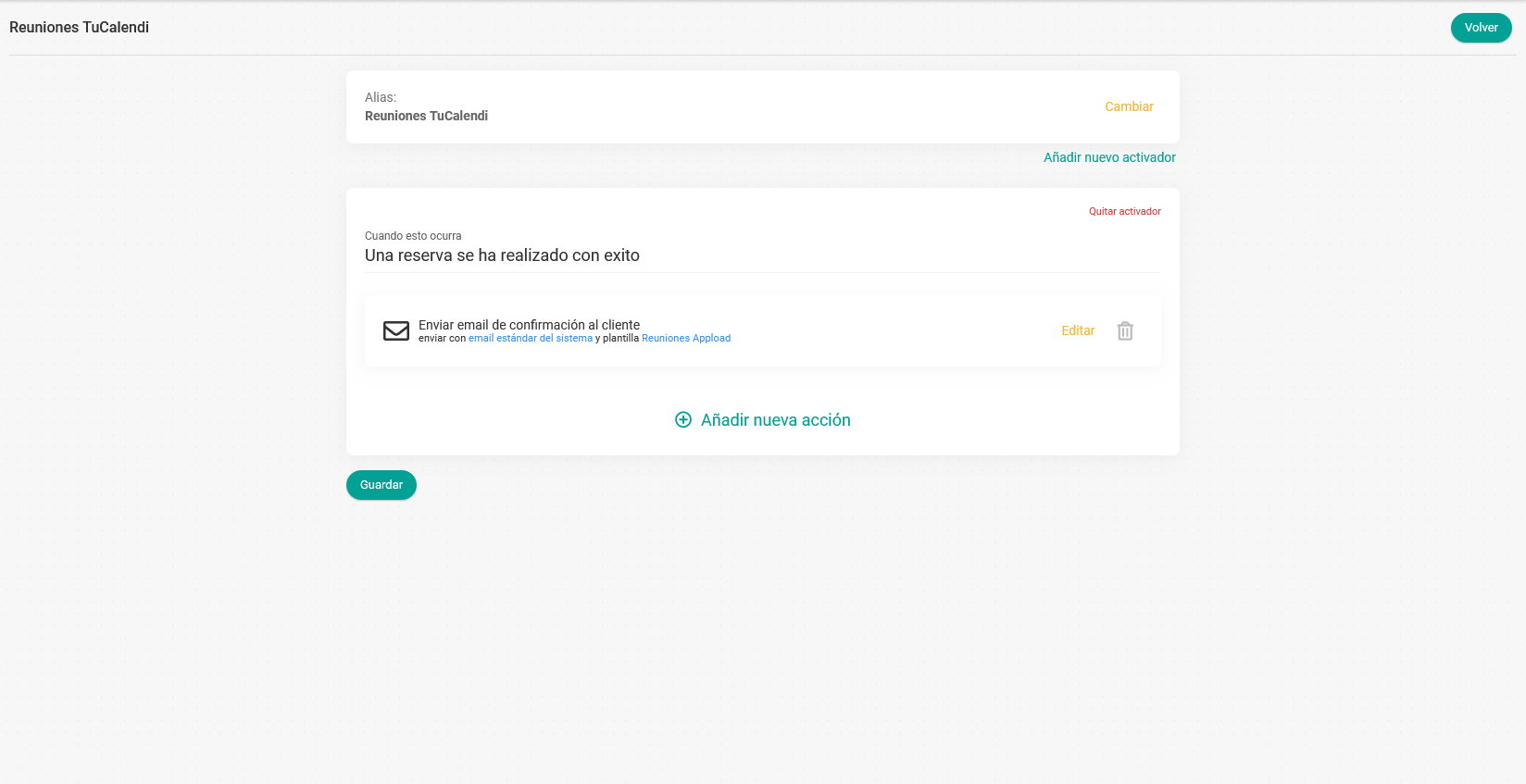The width and height of the screenshot is (1526, 784).
Task: Delete the email action with trash icon
Action: coord(1125,330)
